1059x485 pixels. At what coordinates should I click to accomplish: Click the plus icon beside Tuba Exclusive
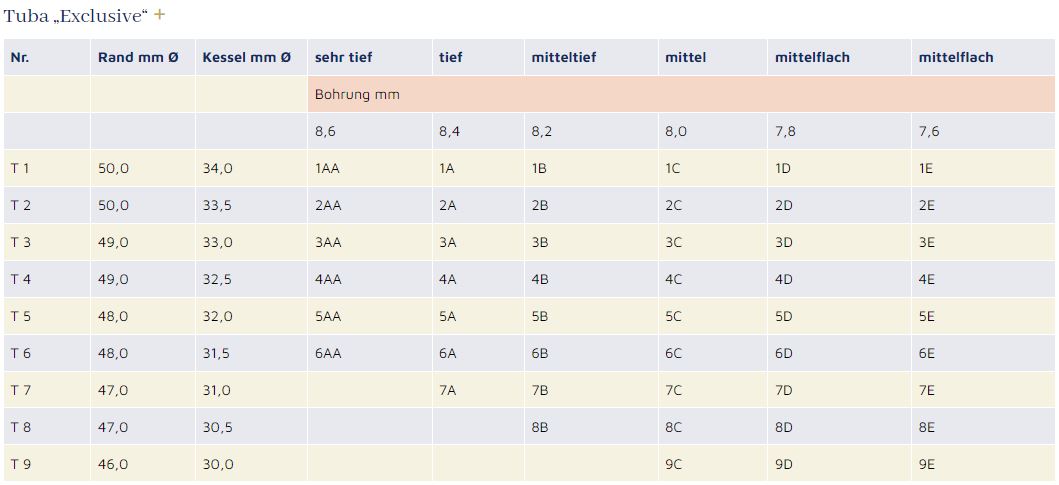[x=159, y=15]
